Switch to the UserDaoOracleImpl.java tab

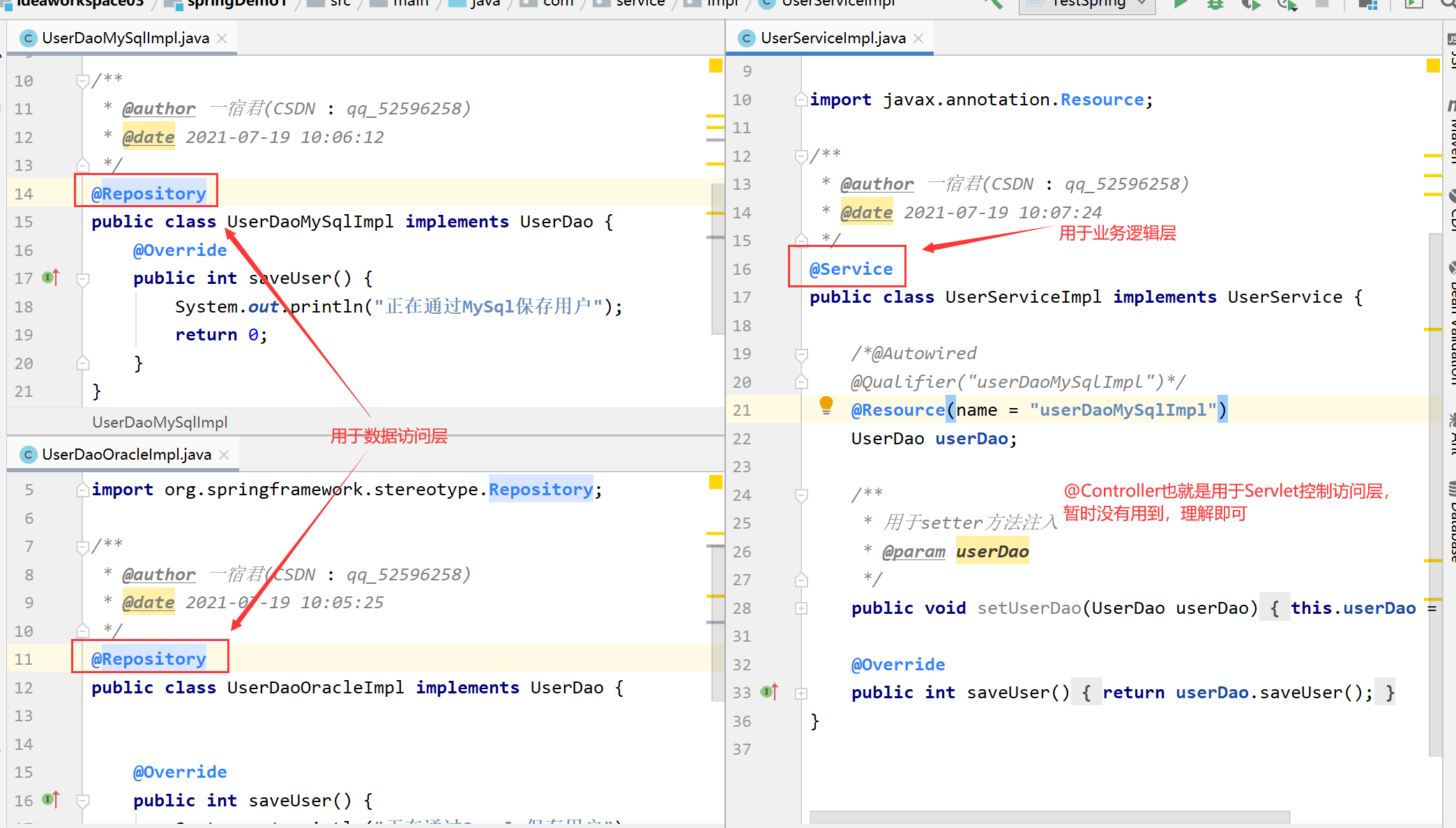tap(126, 454)
